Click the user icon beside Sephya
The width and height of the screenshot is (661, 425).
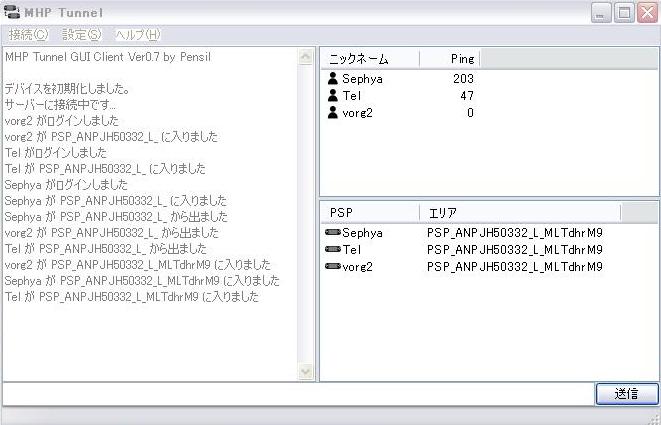[333, 78]
